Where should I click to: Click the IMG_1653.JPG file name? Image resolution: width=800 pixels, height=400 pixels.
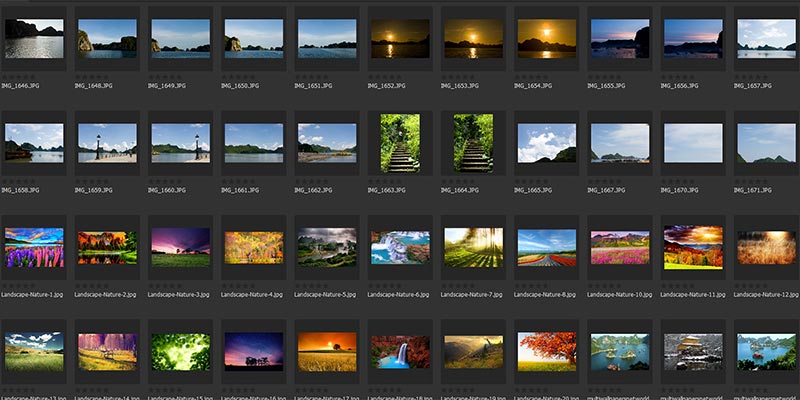point(460,86)
